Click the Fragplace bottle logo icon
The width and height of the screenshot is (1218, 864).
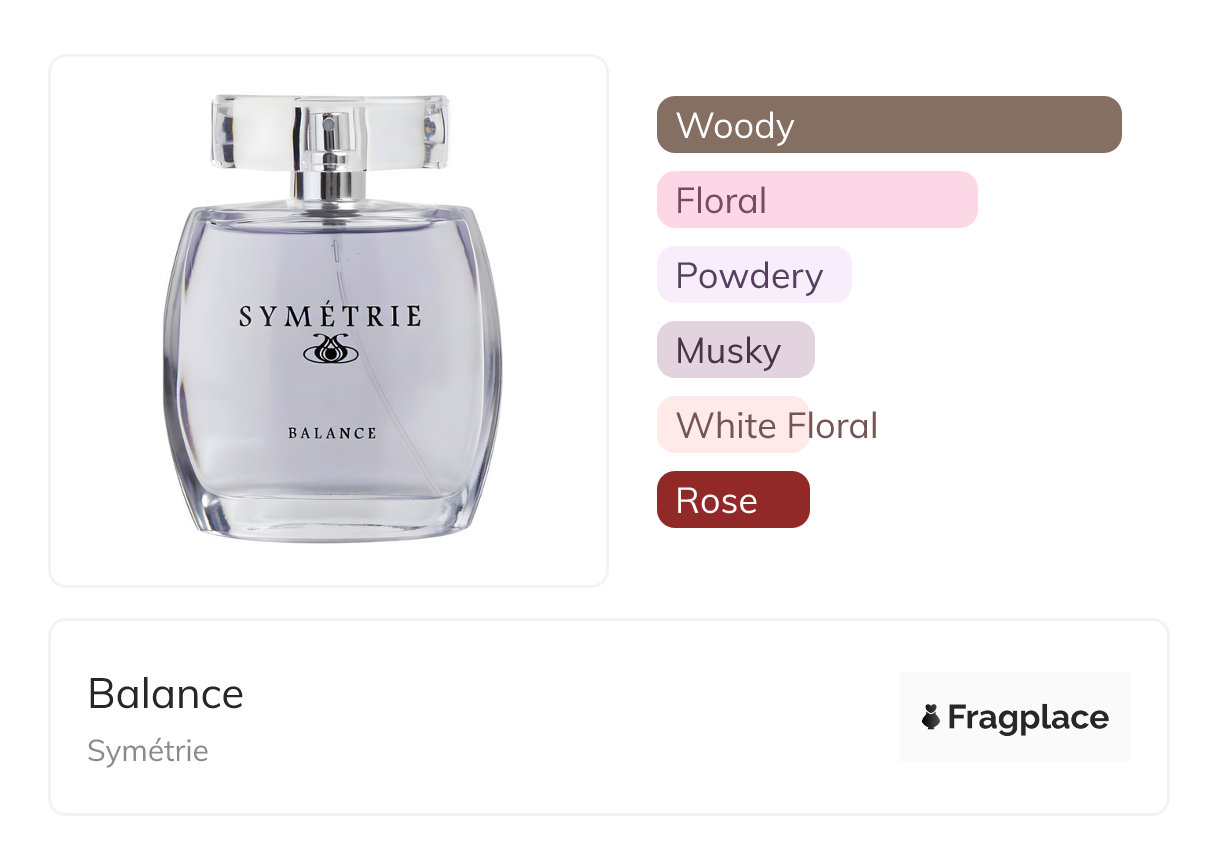click(x=931, y=717)
